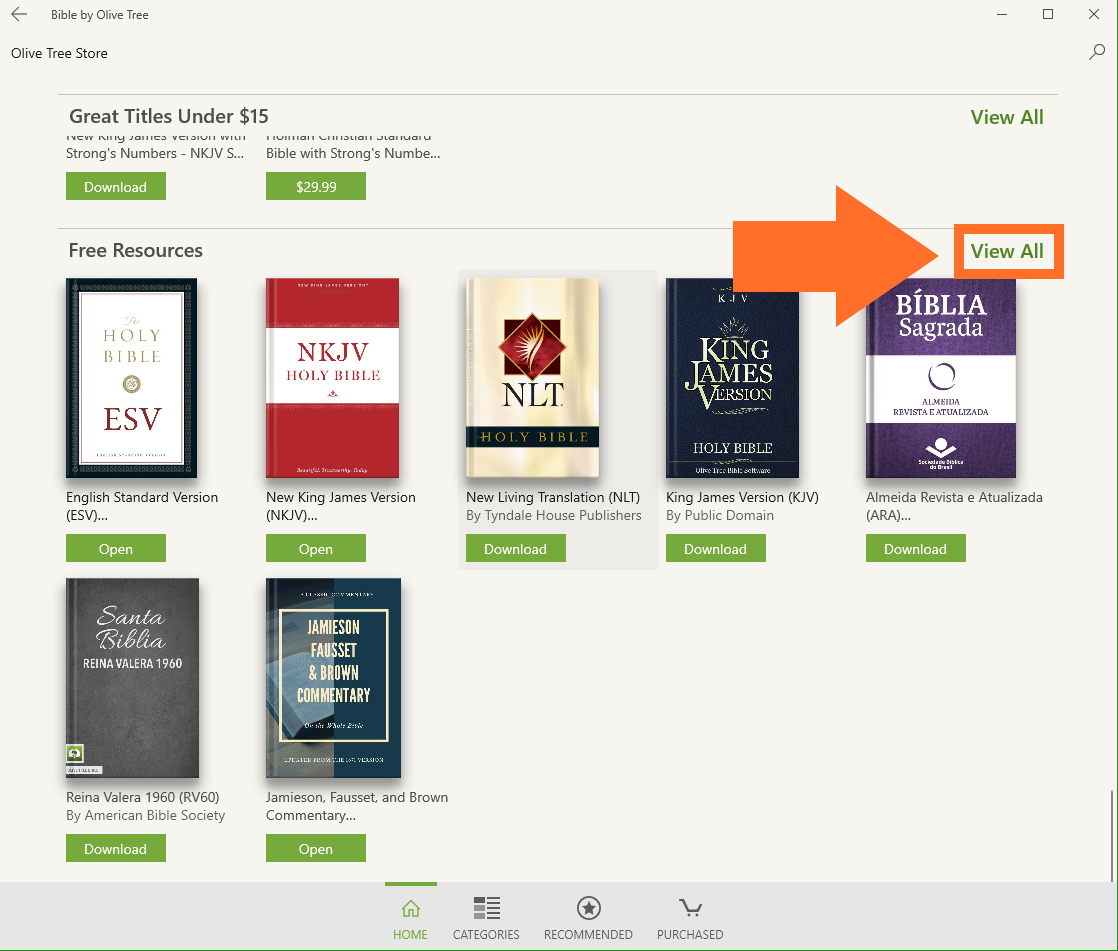Open the New King James Version
1118x951 pixels.
click(x=316, y=549)
